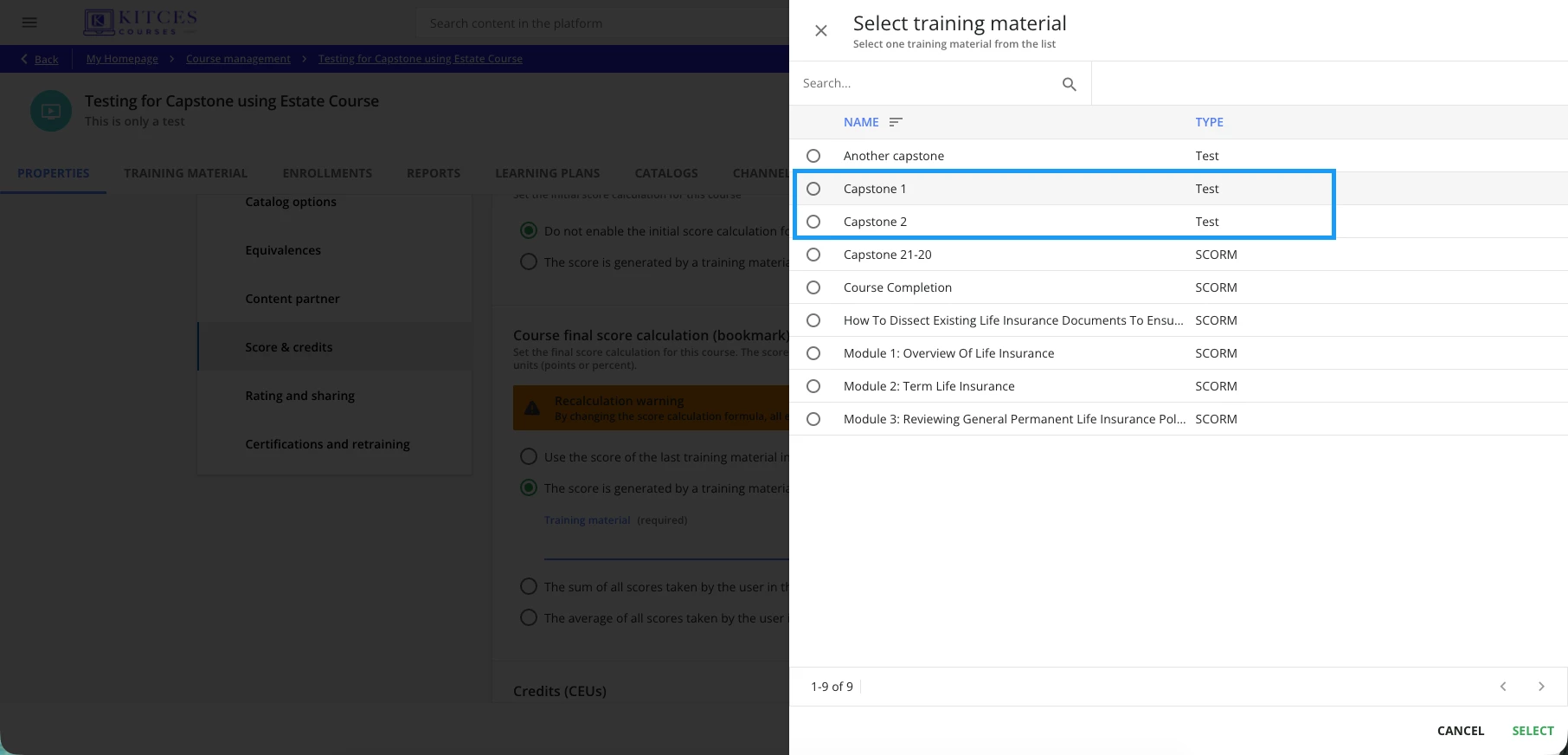Sort list by NAME column header
1568x755 pixels.
click(x=861, y=122)
